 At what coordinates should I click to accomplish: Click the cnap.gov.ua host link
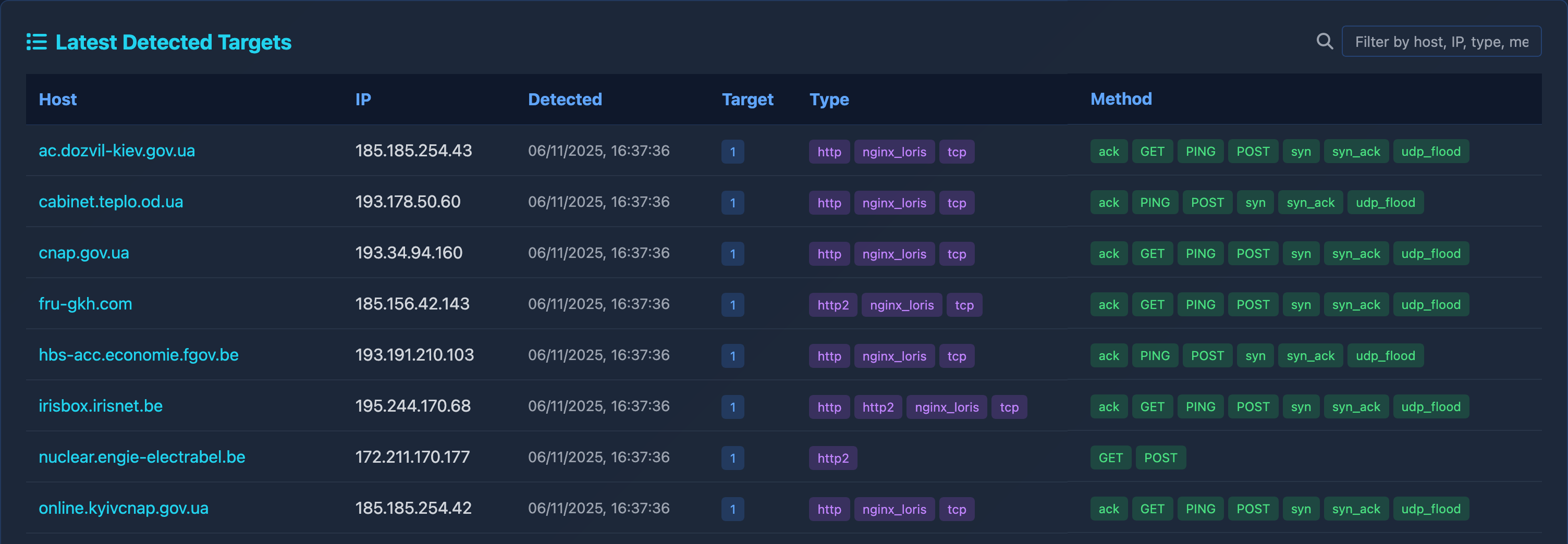pyautogui.click(x=84, y=253)
